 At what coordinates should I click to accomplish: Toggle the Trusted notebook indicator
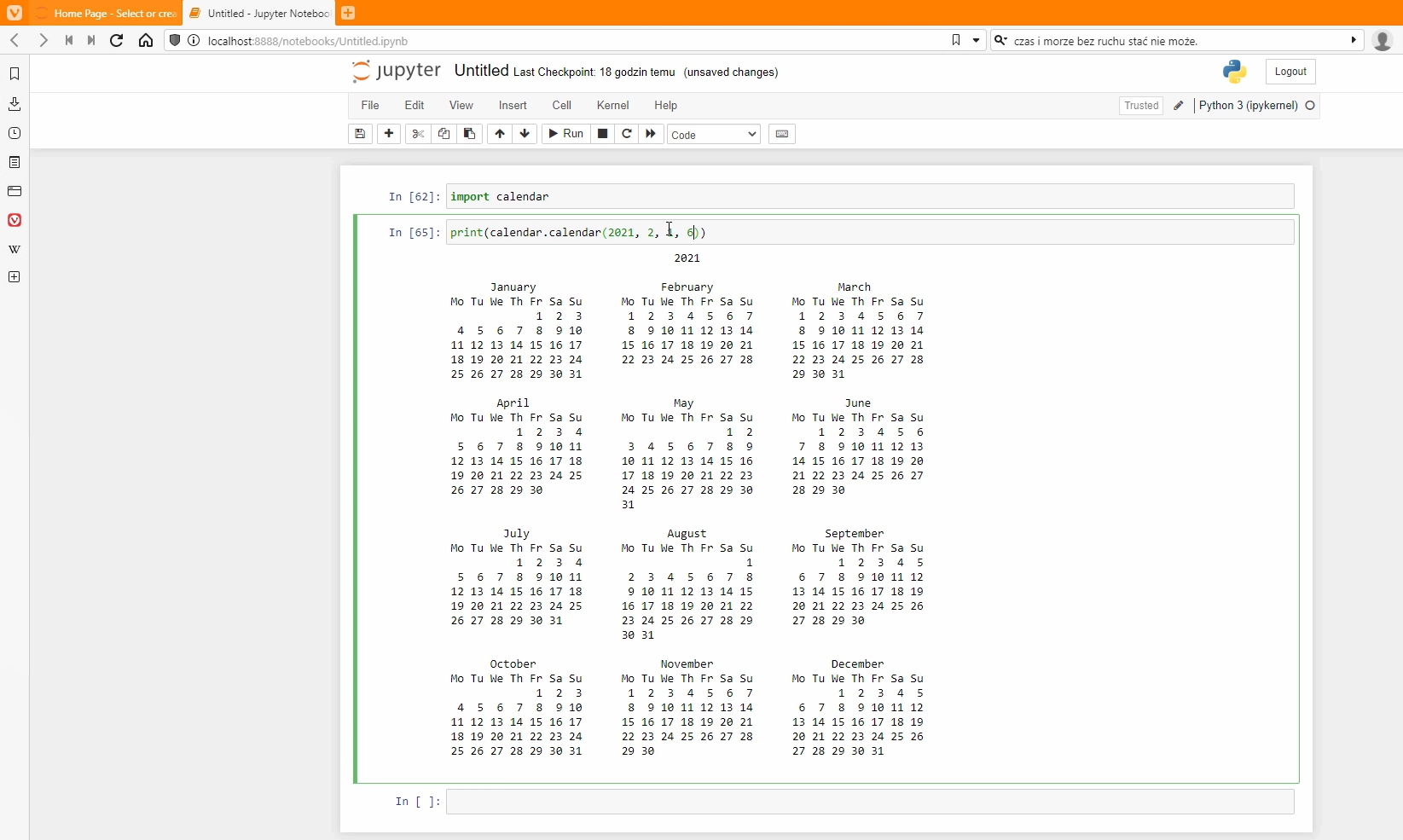point(1140,106)
